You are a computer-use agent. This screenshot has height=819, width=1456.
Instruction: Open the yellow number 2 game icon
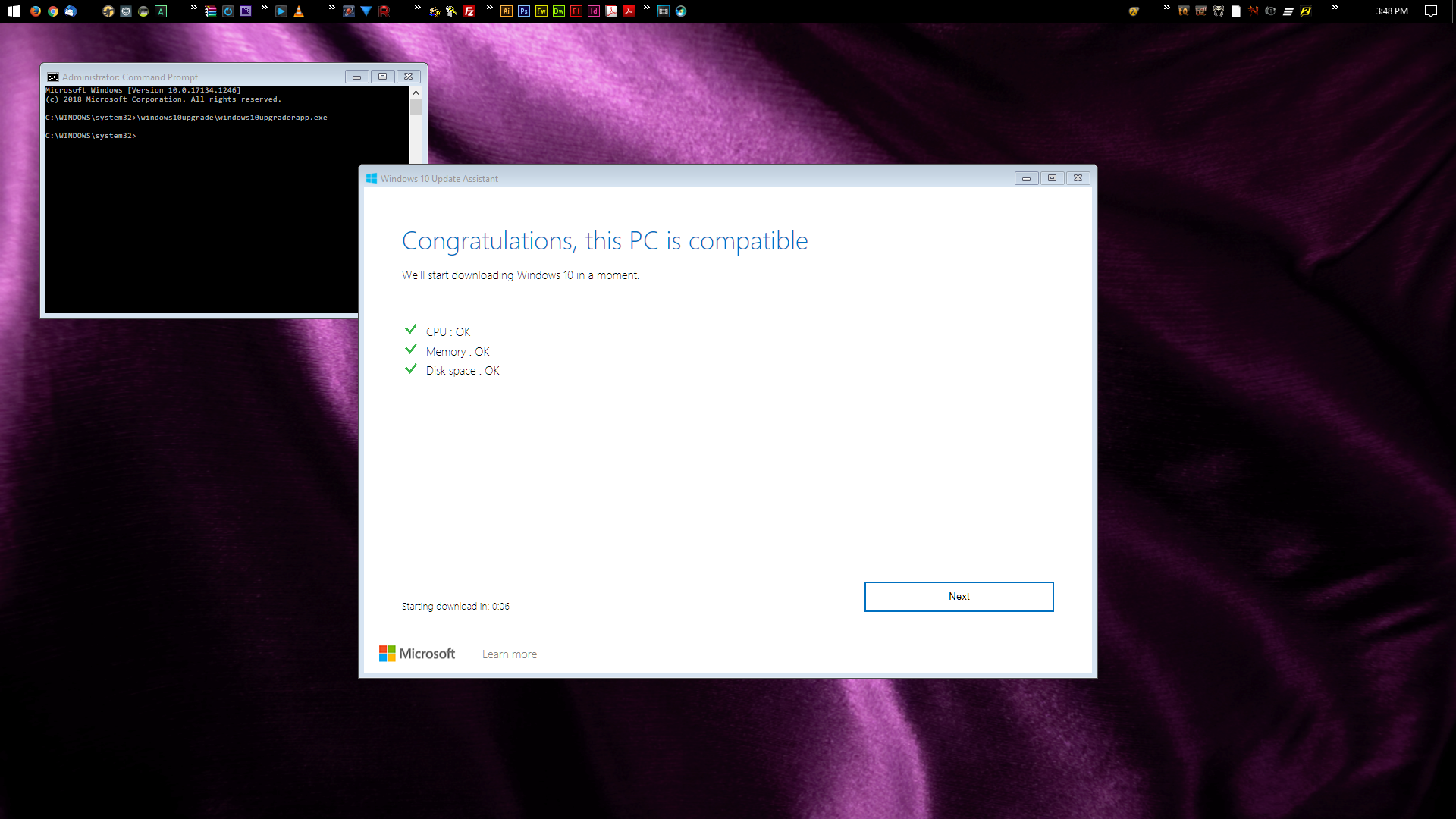(x=1306, y=11)
